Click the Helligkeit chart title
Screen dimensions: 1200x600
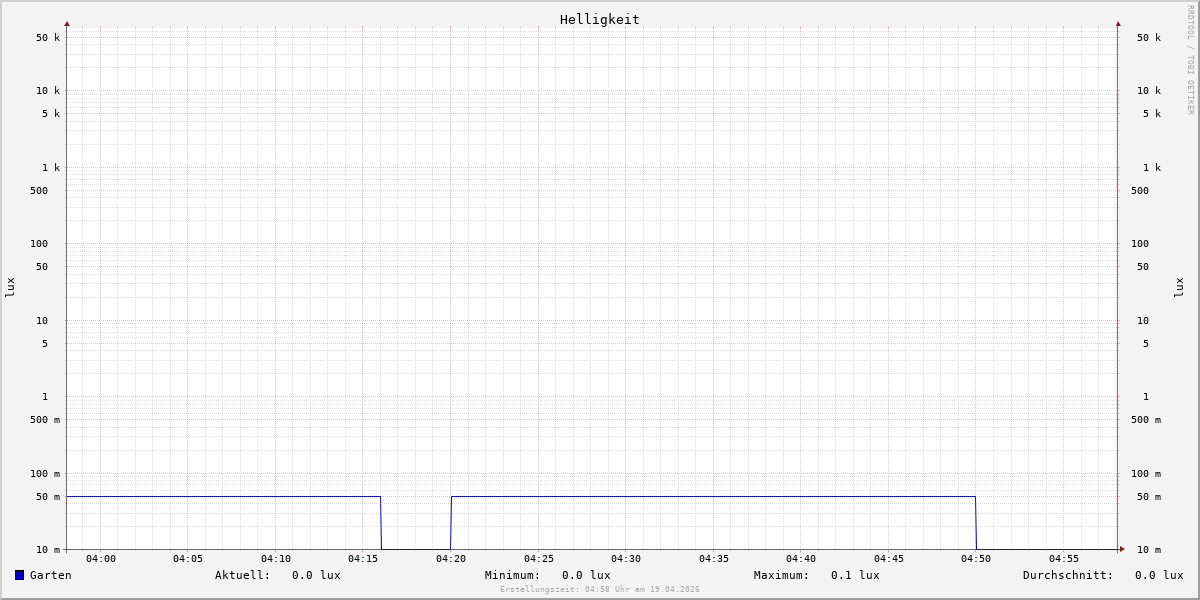tap(599, 19)
